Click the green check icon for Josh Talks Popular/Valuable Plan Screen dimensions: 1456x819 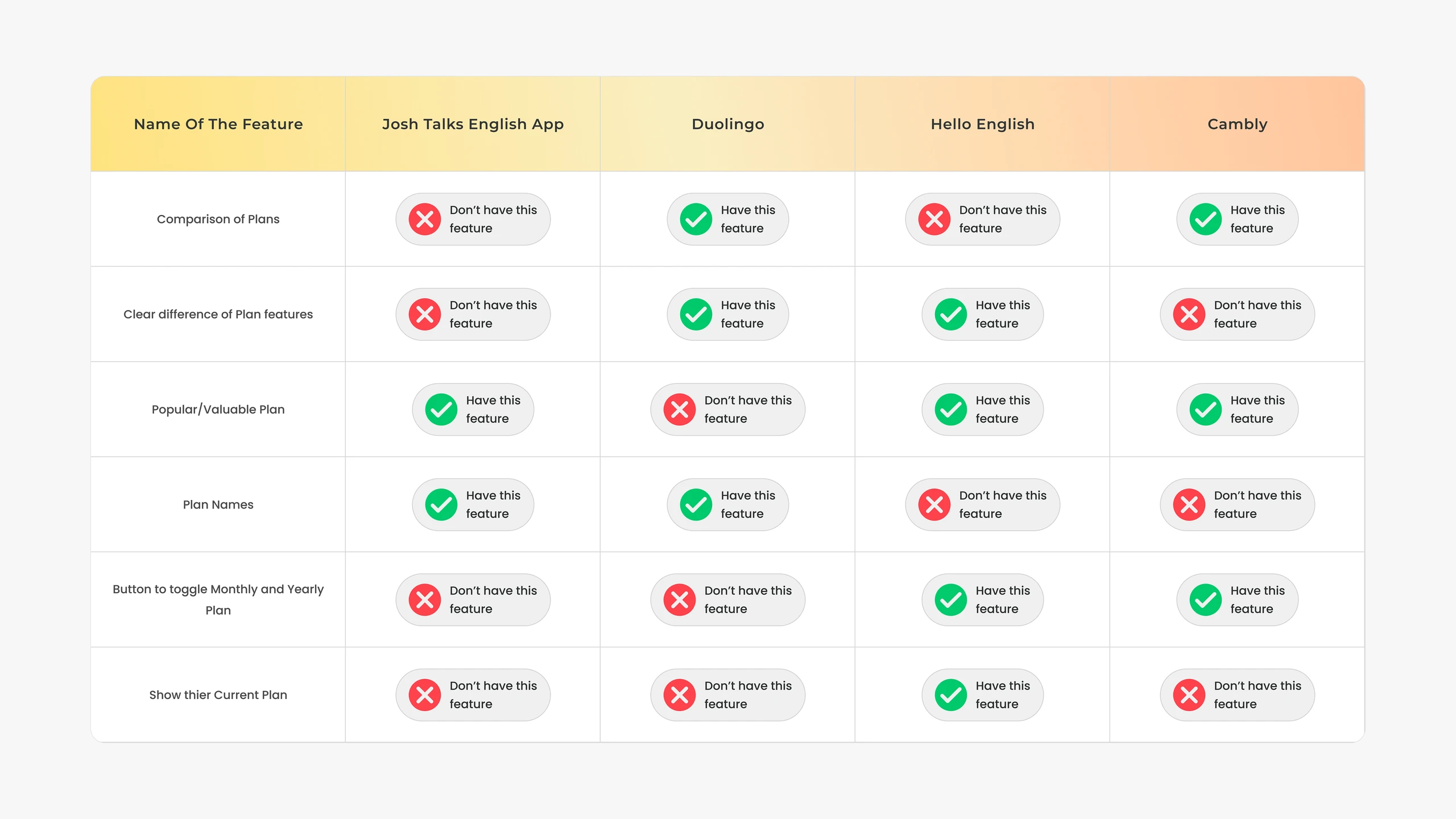pyautogui.click(x=441, y=409)
